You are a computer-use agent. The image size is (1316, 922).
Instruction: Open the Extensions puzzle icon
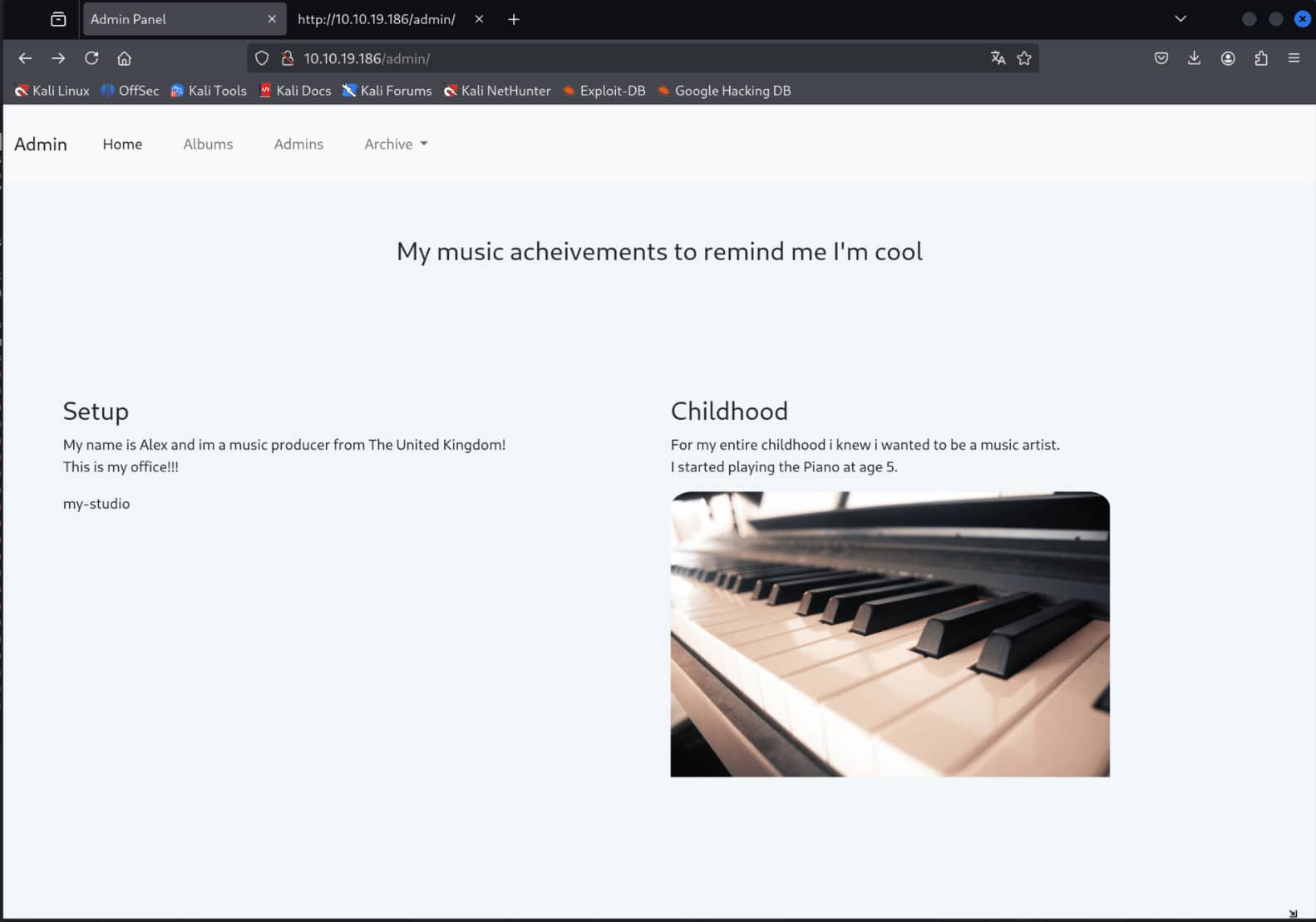coord(1261,58)
